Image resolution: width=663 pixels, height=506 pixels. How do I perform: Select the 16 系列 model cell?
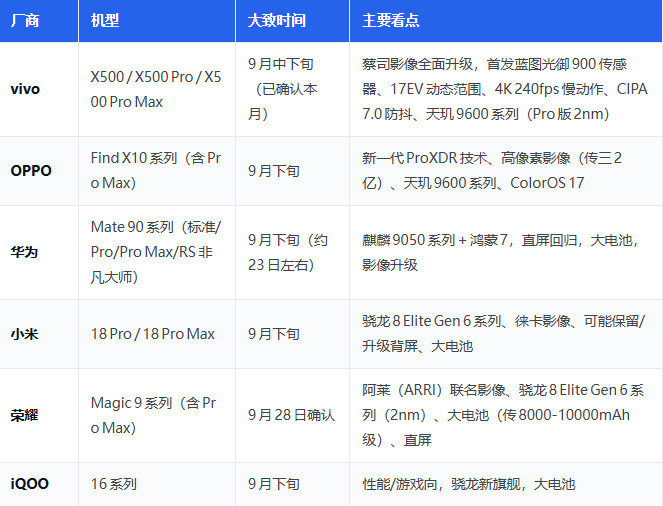(x=157, y=484)
